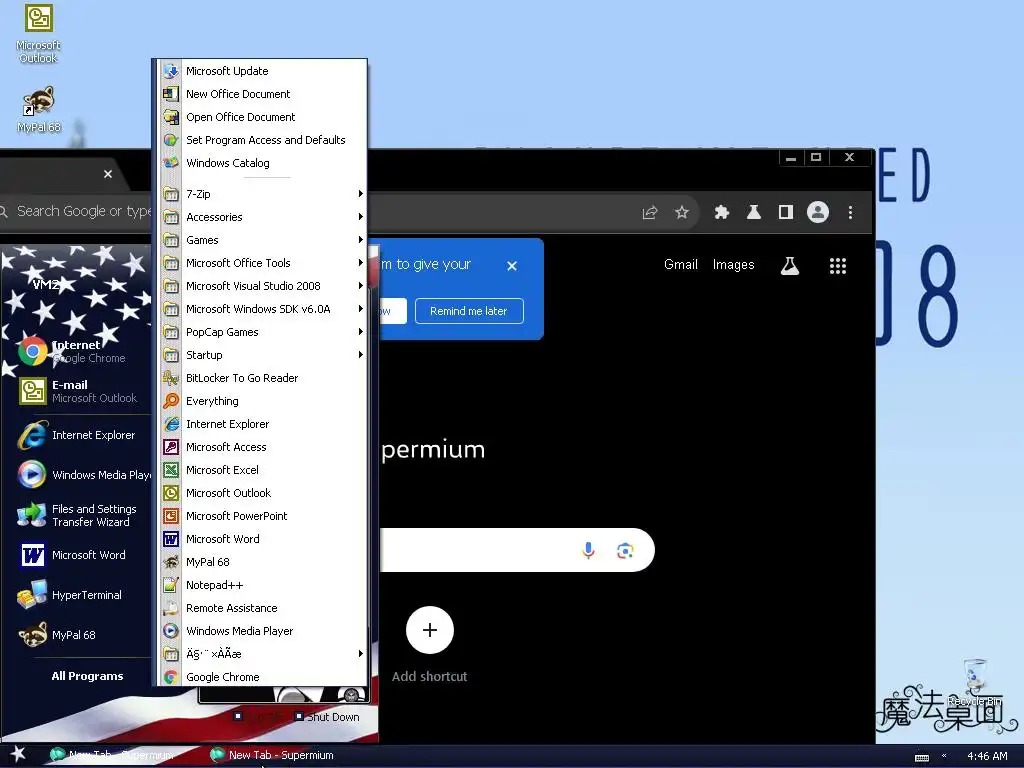Click the Notepad++ icon
Screen dimensions: 1024x768
pos(171,584)
